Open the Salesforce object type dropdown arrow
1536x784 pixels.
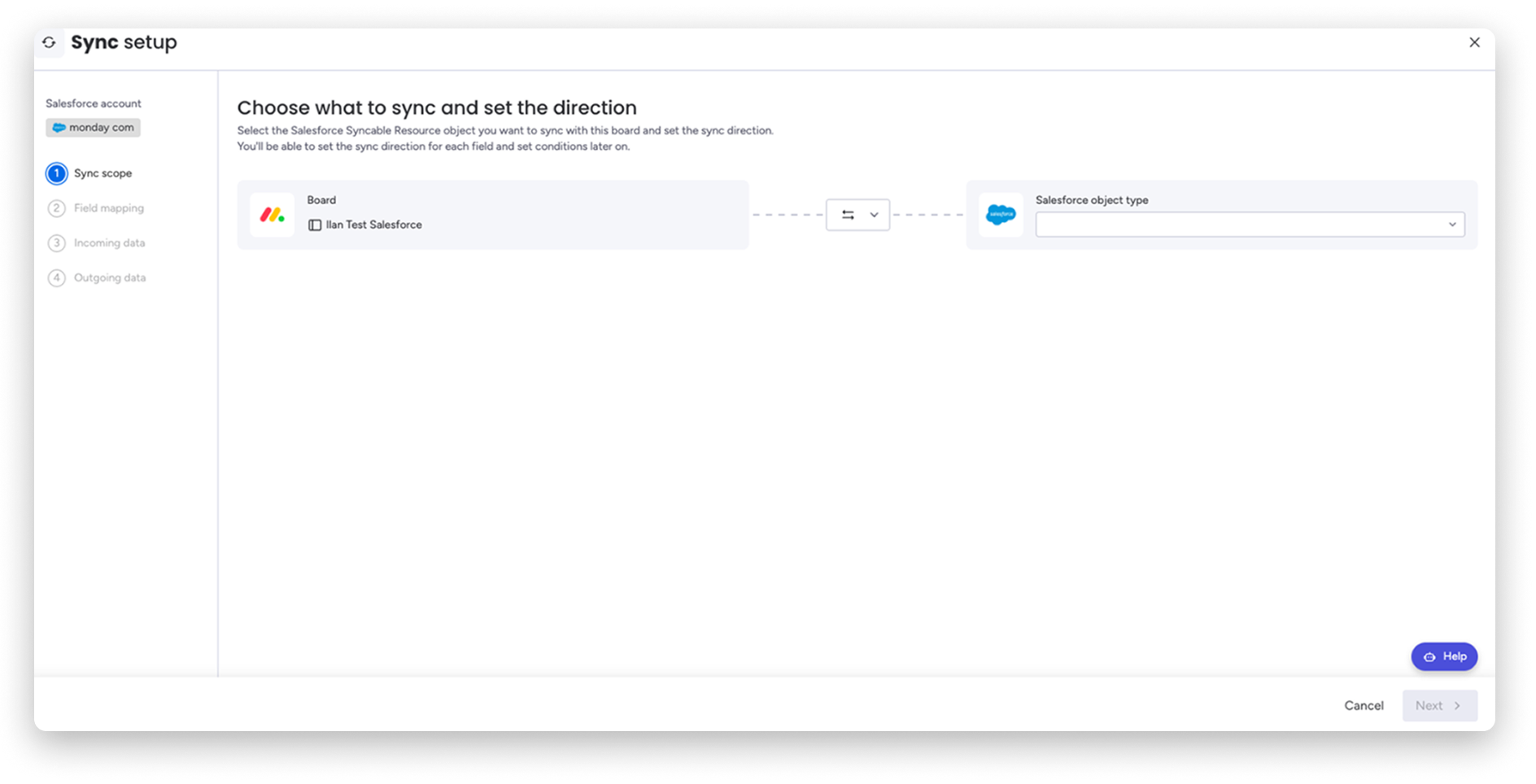pos(1451,224)
